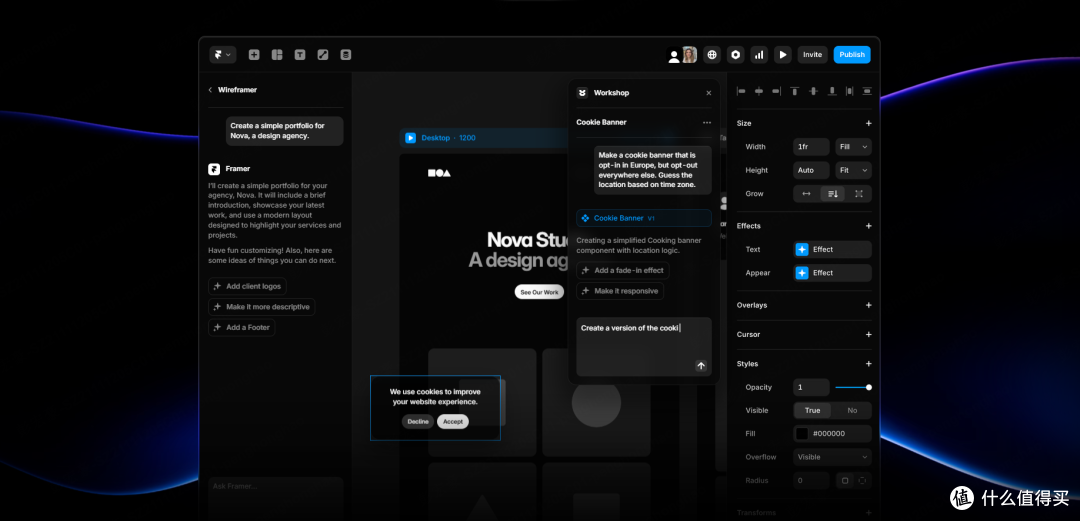Add an Overlays entry with plus

869,305
